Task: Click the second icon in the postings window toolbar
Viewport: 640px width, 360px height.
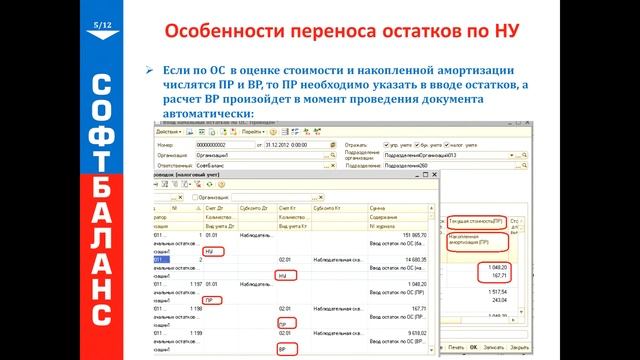Action: [165, 184]
